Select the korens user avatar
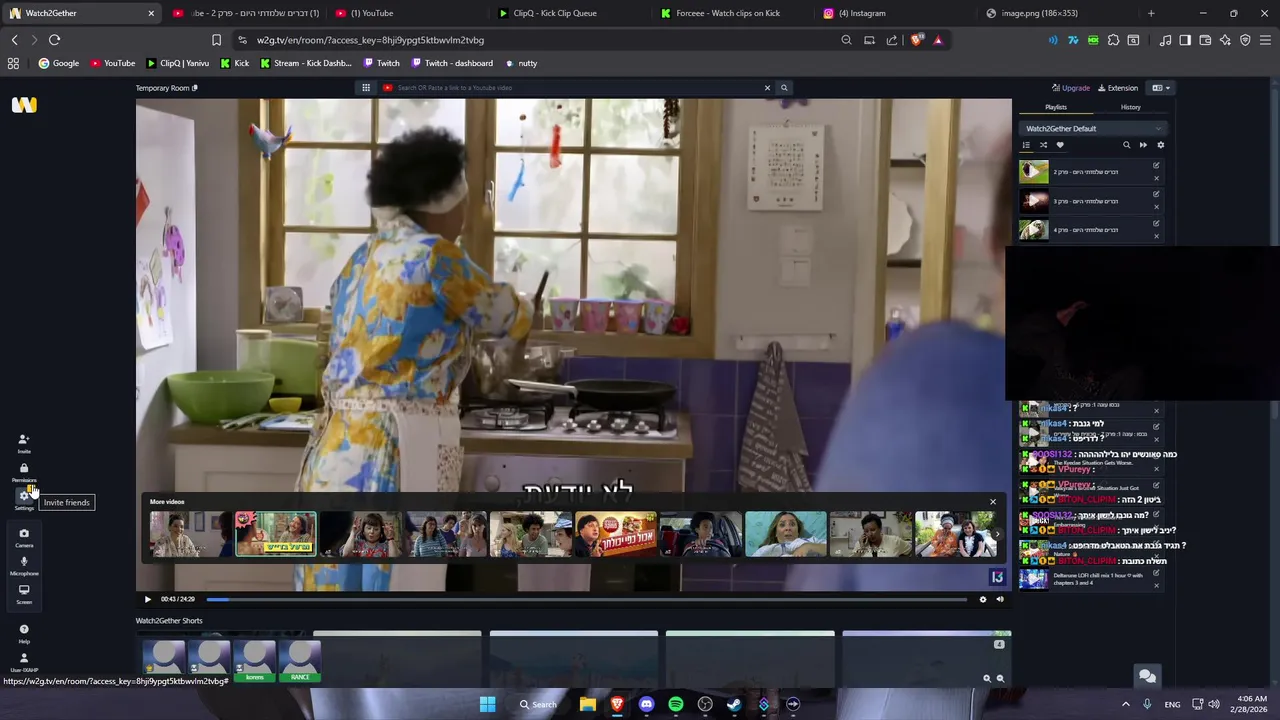 click(x=254, y=661)
